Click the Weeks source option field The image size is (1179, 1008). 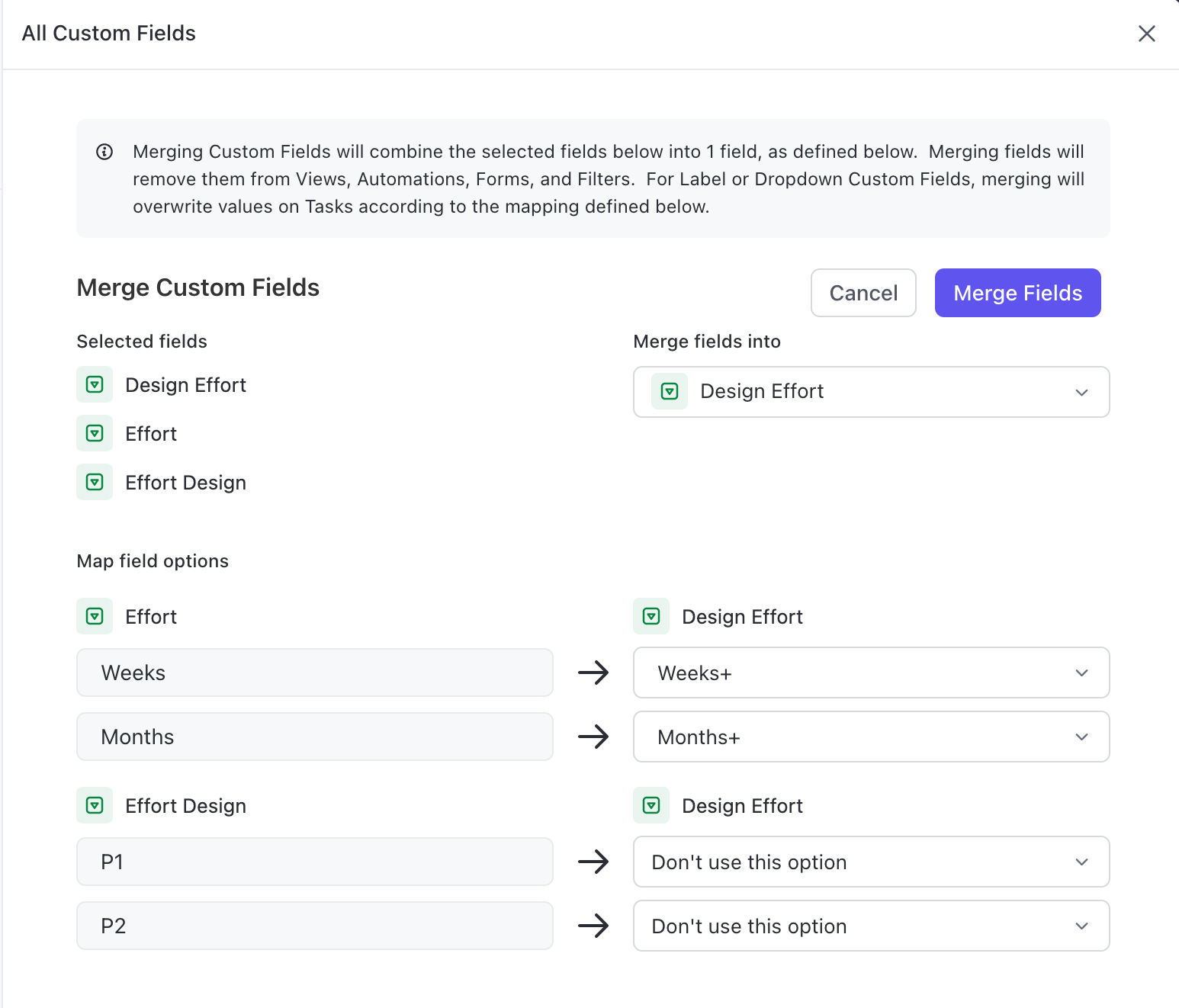click(314, 673)
